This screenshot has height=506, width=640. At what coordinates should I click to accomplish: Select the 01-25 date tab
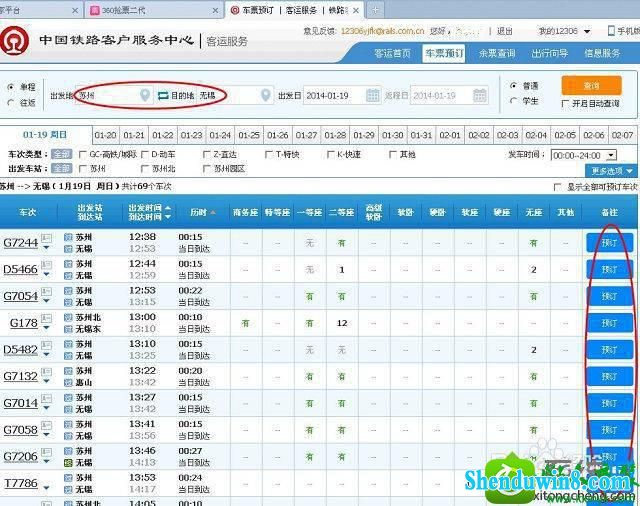click(249, 135)
